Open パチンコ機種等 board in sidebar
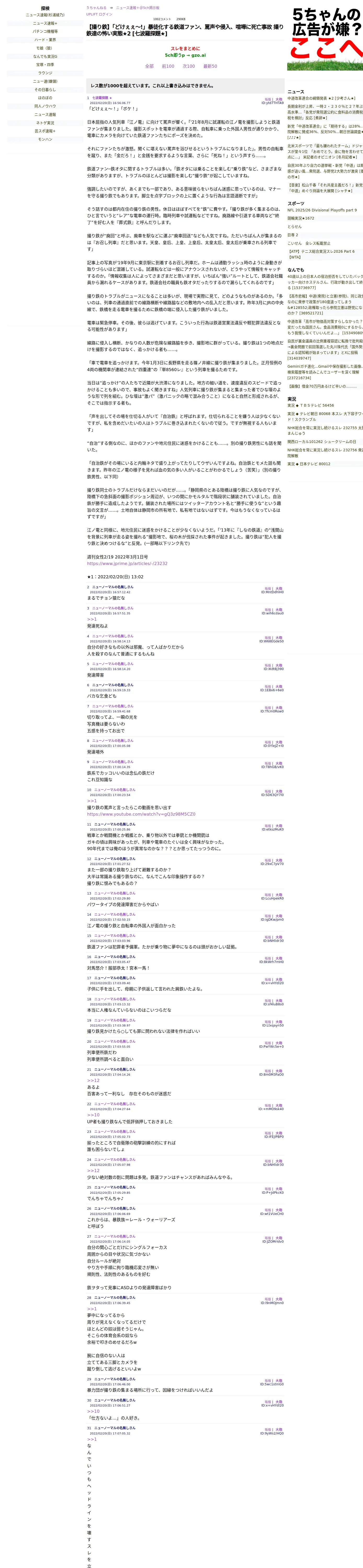 45,32
